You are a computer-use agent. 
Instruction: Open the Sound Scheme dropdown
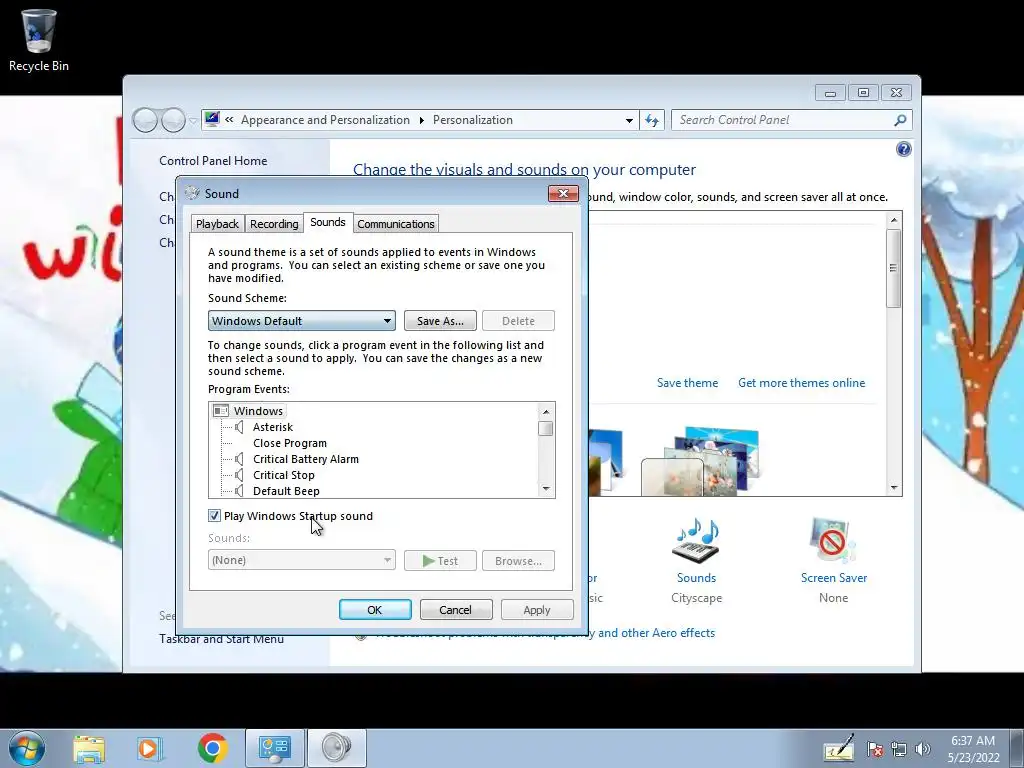tap(302, 321)
